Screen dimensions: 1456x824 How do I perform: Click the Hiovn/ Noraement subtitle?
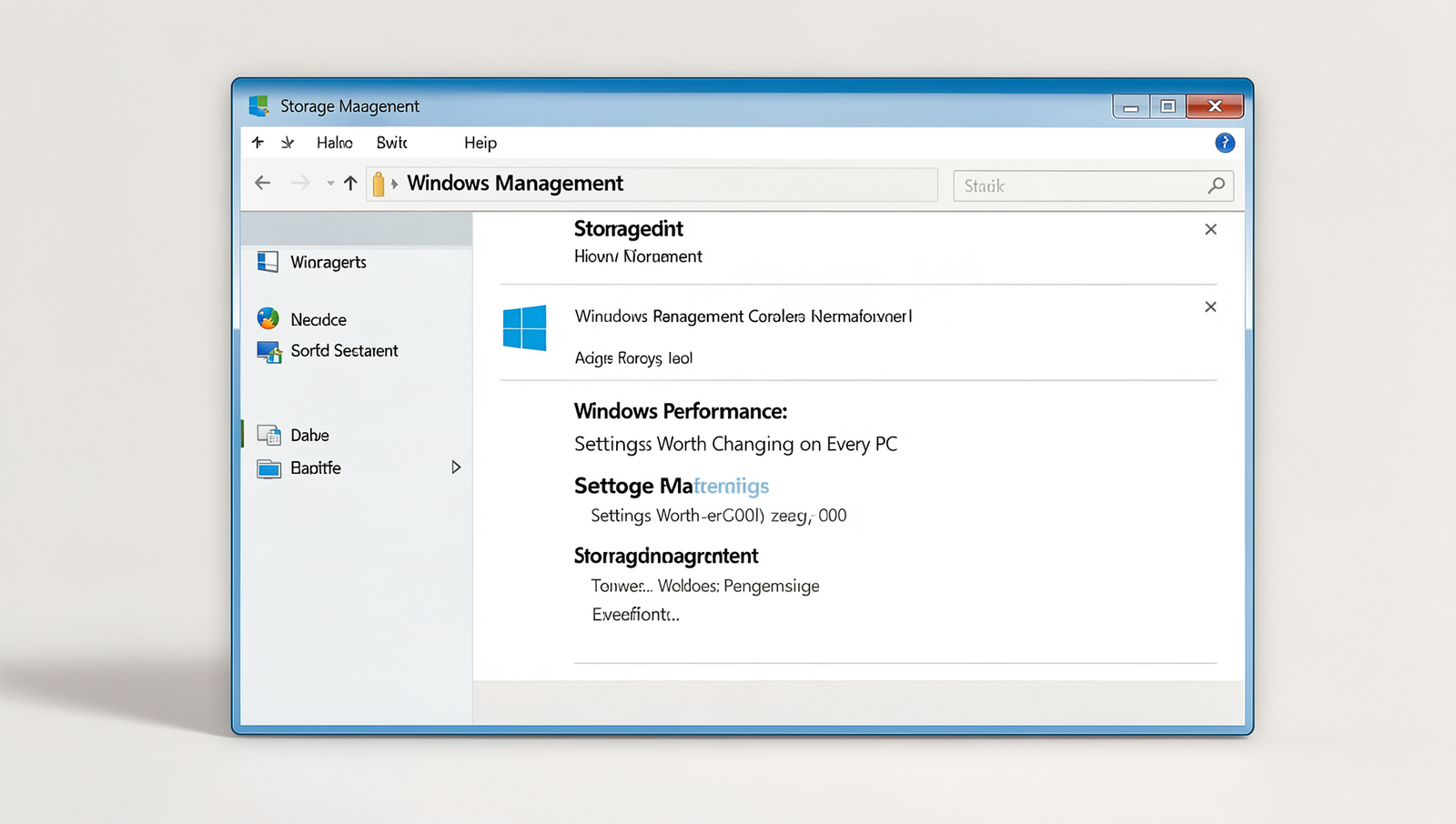638,256
